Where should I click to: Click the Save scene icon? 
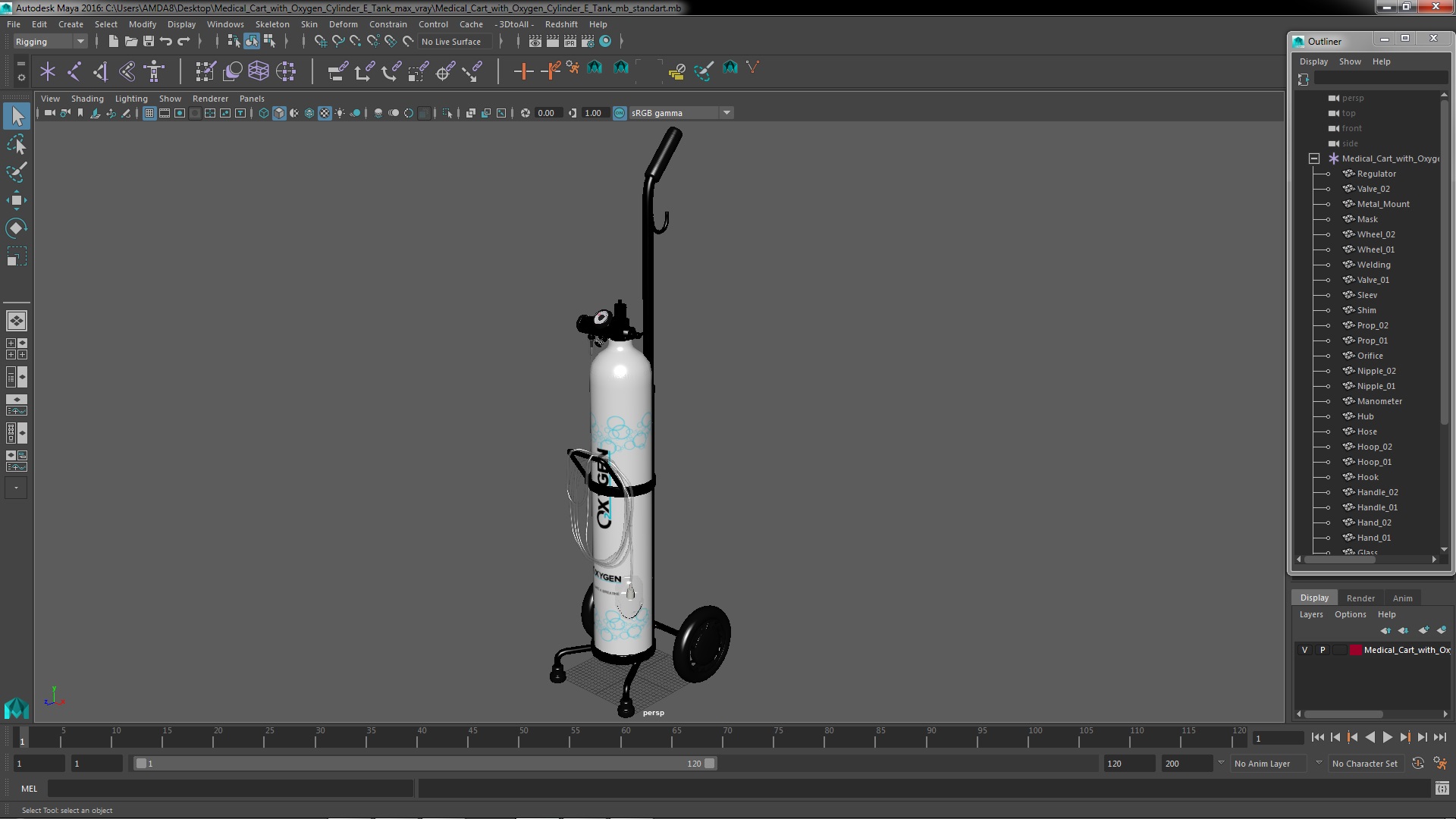pyautogui.click(x=149, y=41)
